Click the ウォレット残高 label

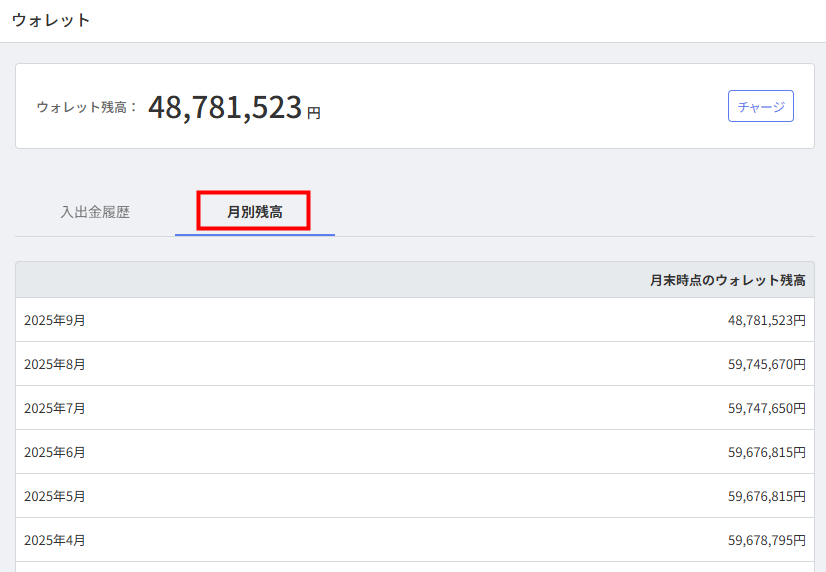[86, 107]
